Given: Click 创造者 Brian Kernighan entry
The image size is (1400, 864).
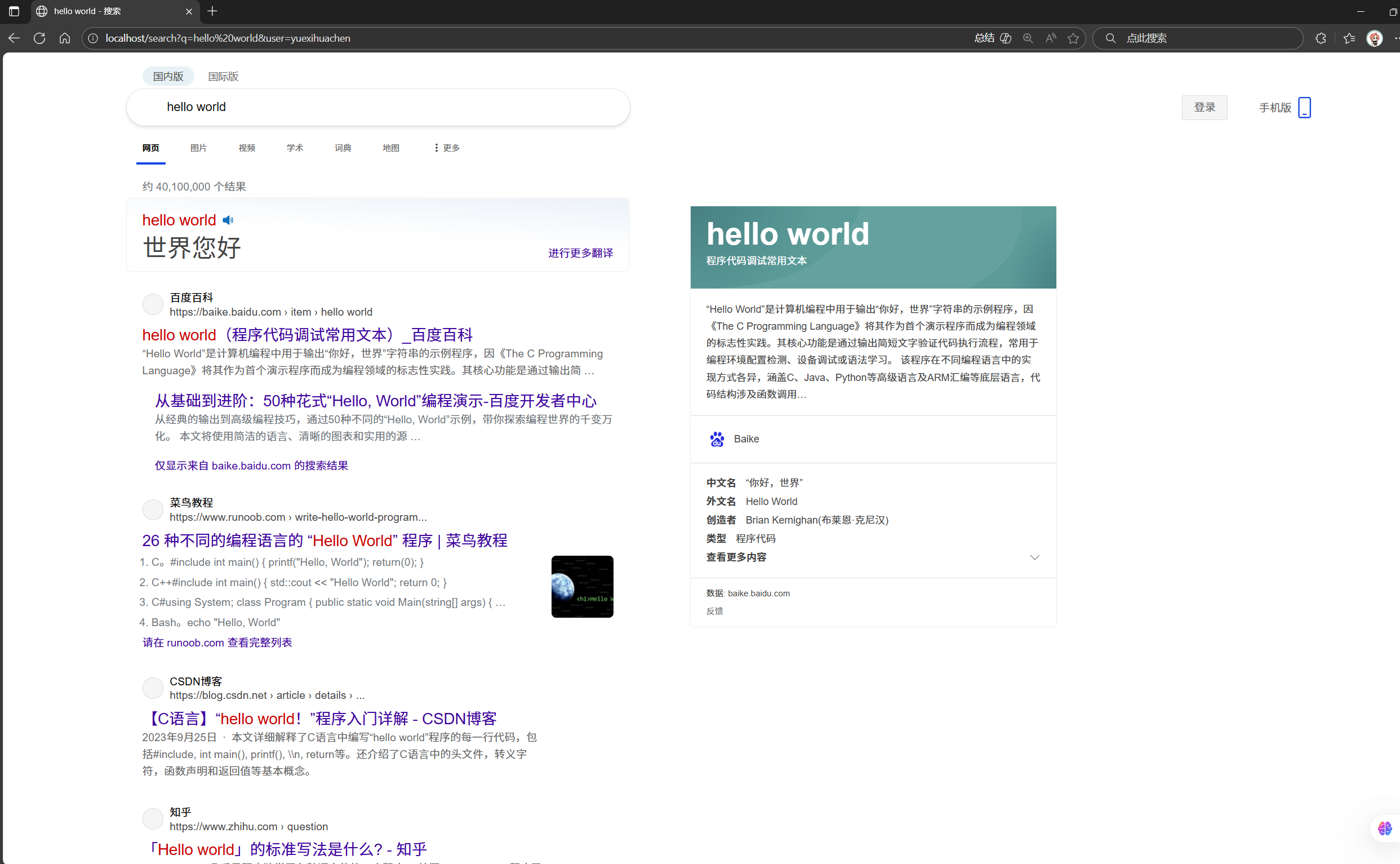Looking at the screenshot, I should [797, 520].
